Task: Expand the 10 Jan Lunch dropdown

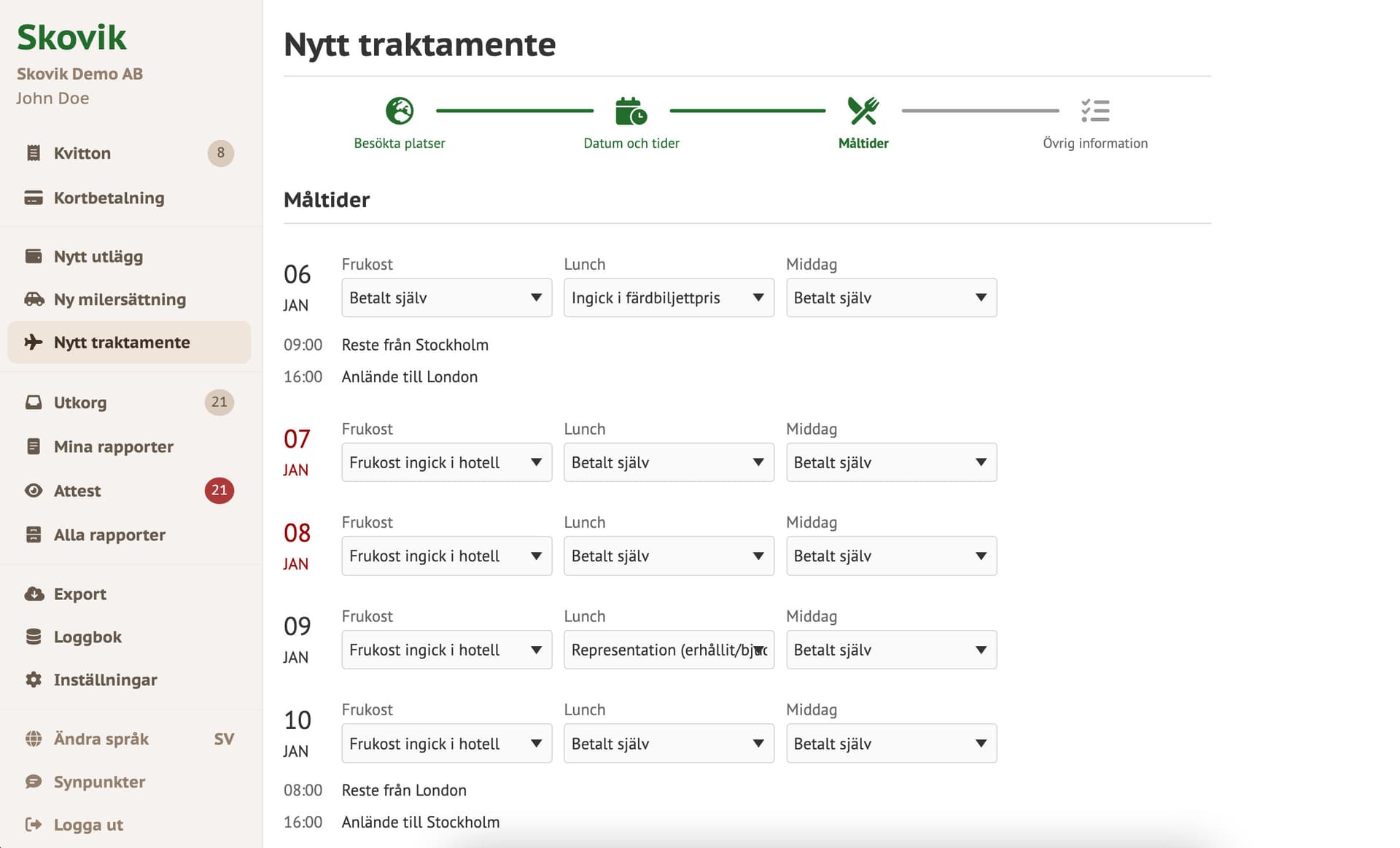Action: coord(669,744)
